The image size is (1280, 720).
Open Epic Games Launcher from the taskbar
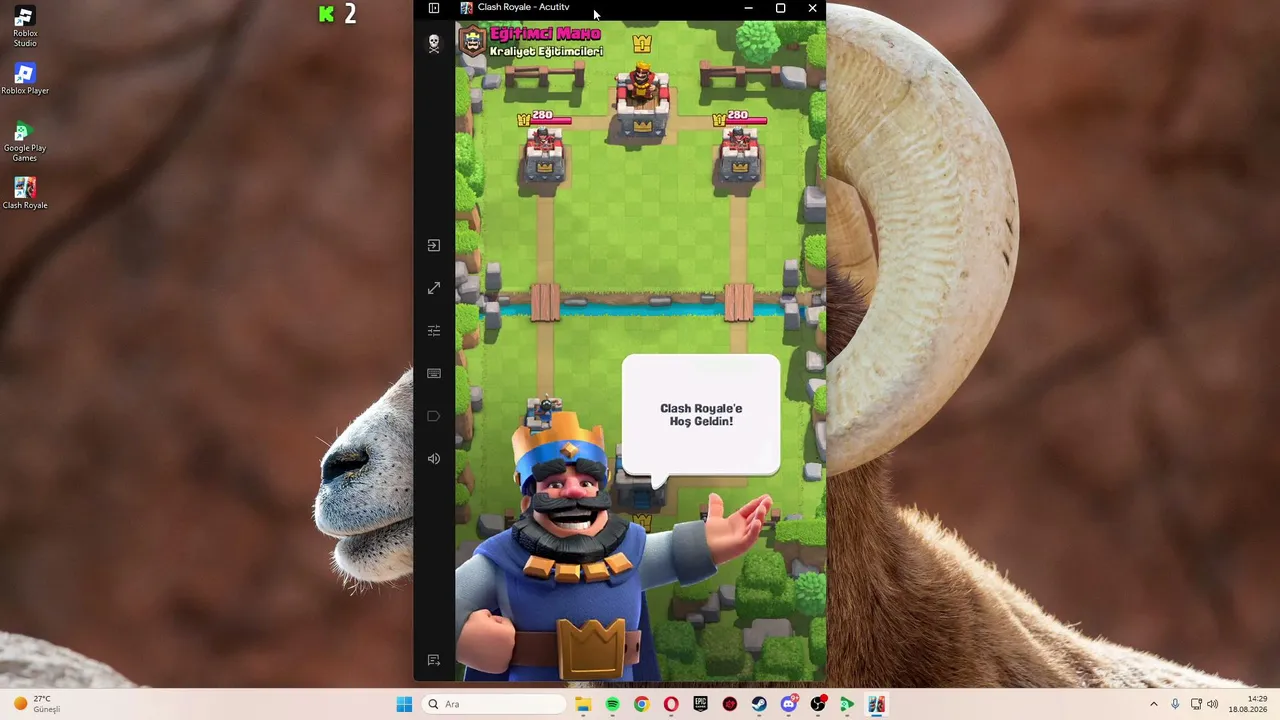[700, 704]
